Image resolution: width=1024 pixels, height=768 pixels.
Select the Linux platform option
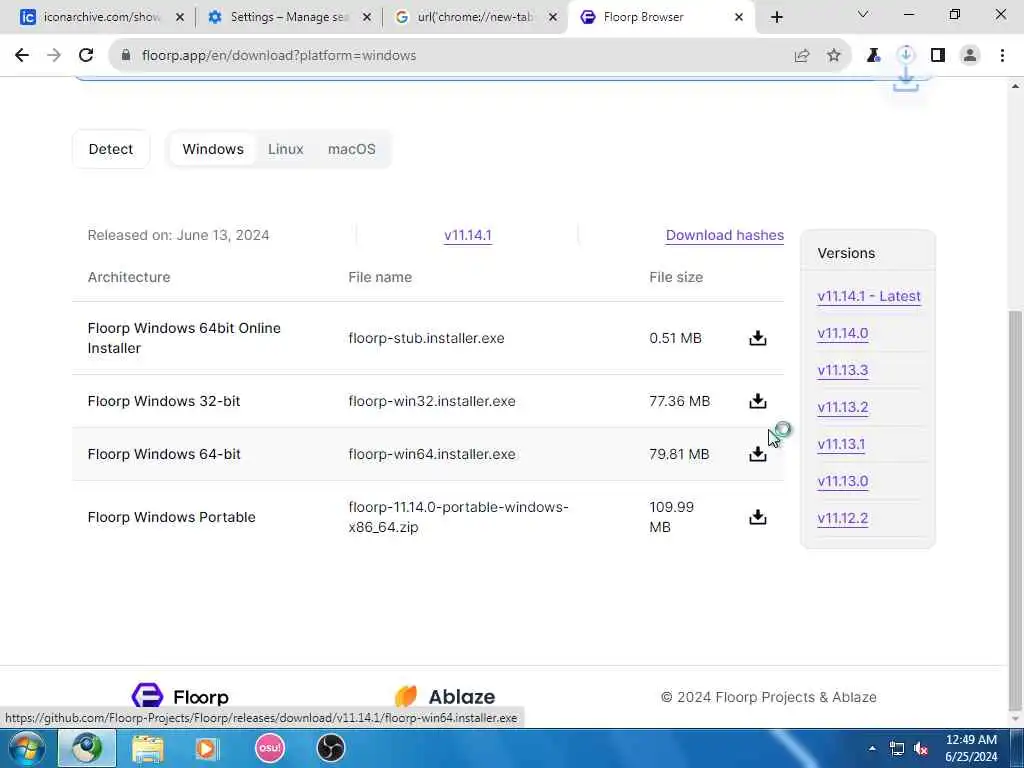285,149
